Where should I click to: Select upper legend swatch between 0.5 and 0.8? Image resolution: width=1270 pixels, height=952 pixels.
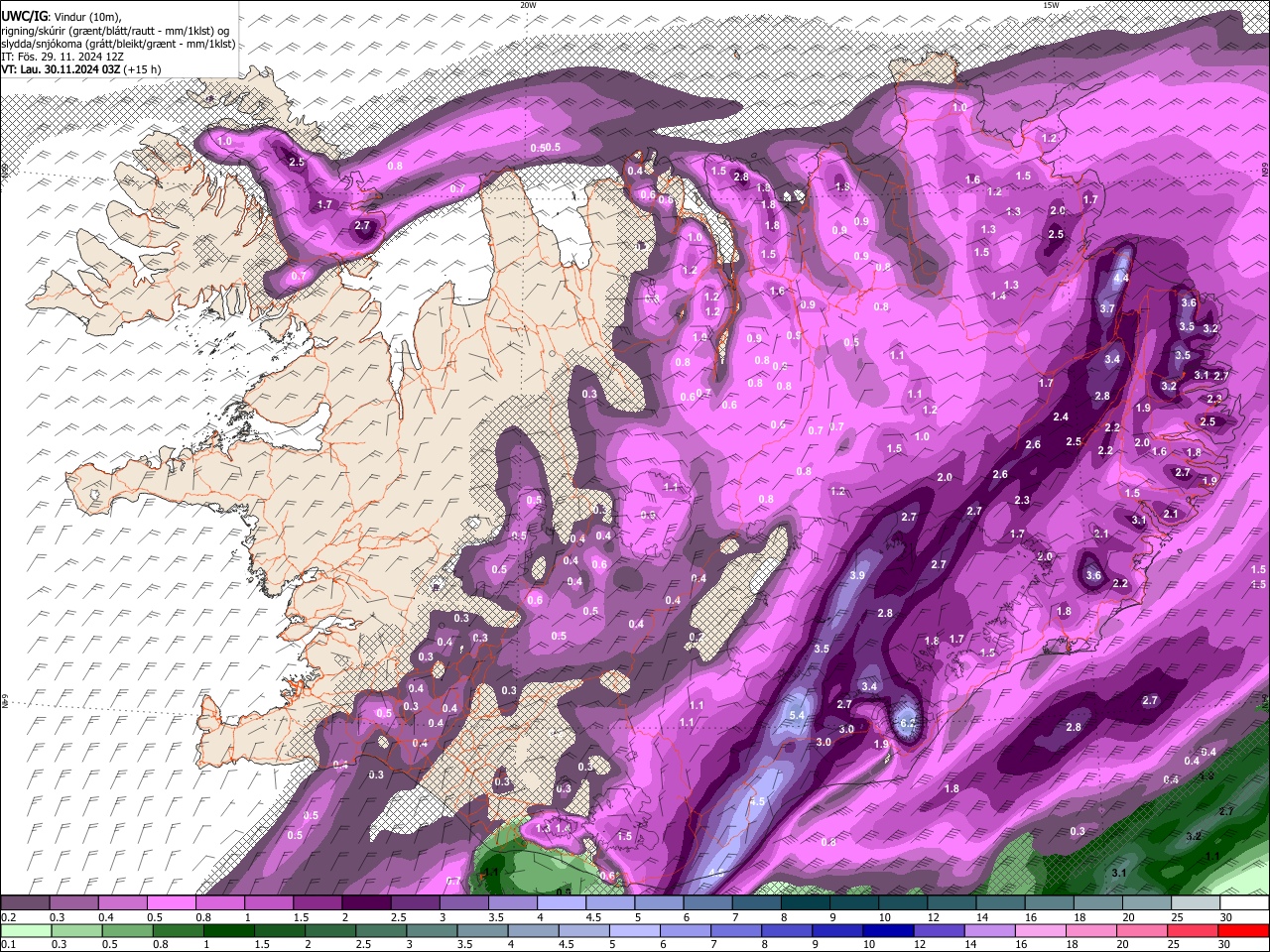tap(172, 903)
